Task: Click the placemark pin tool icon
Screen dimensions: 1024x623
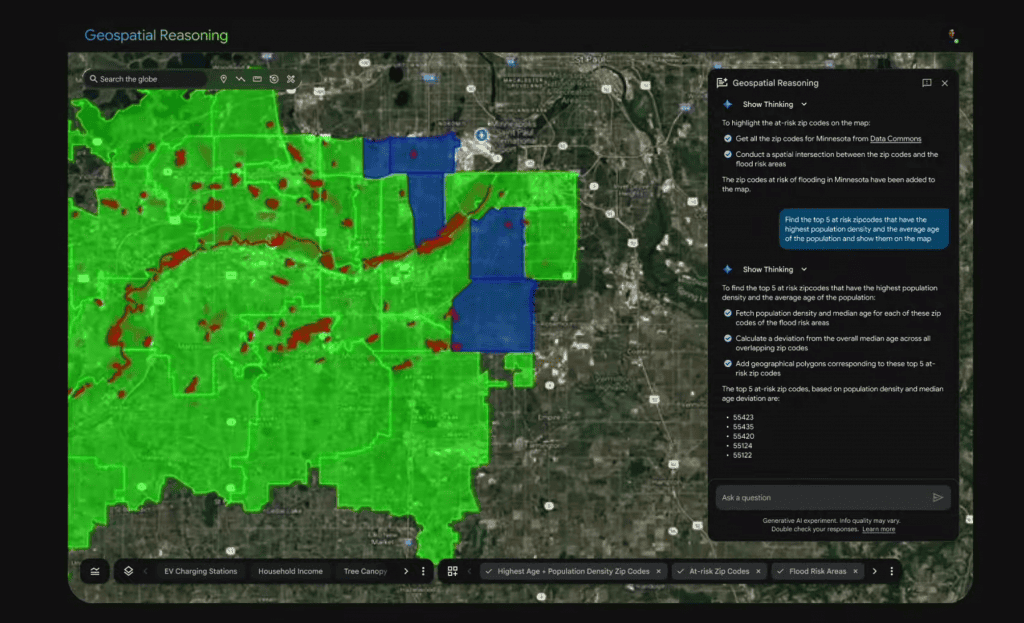Action: tap(223, 79)
